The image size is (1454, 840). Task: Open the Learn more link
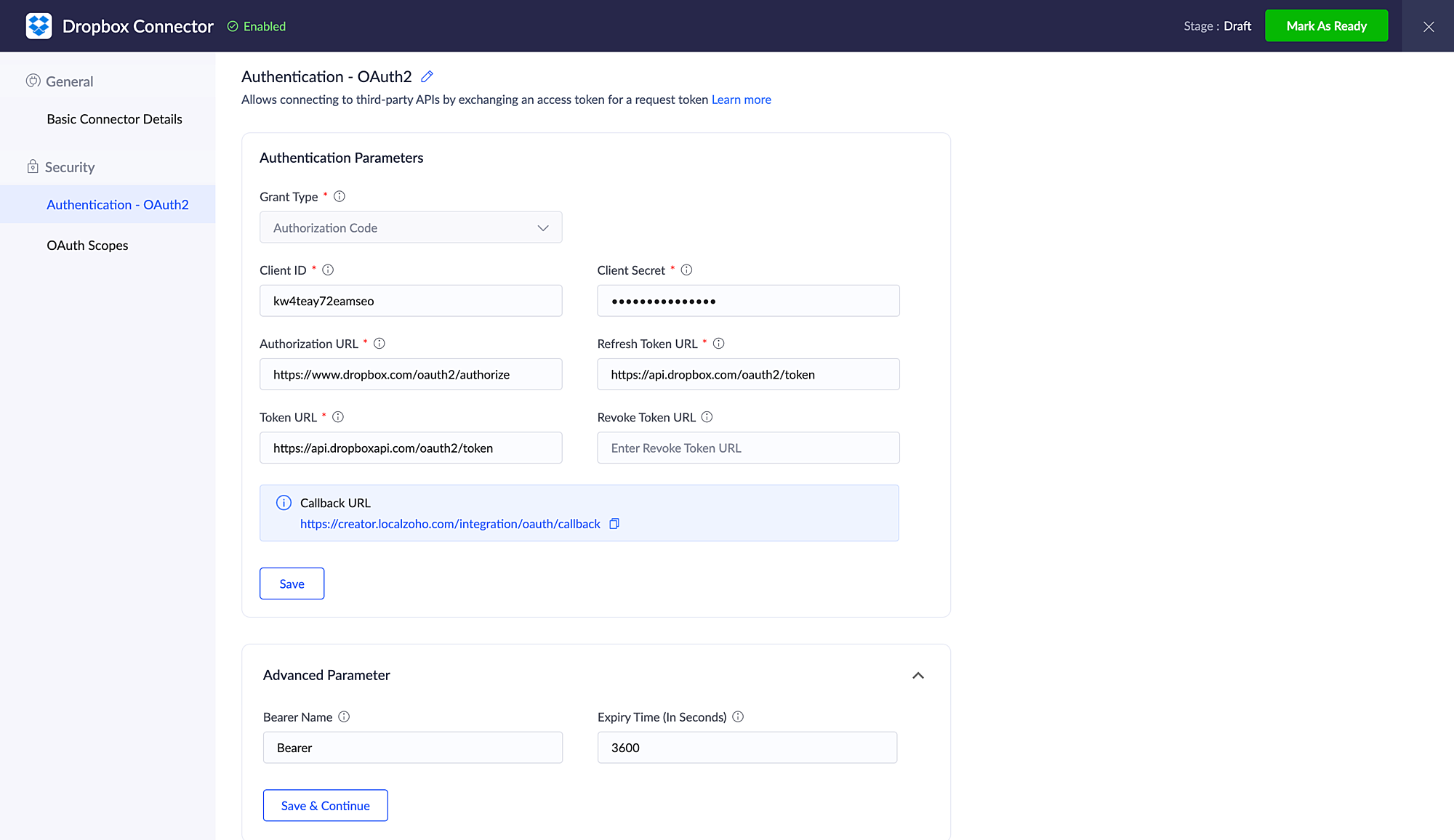coord(741,100)
